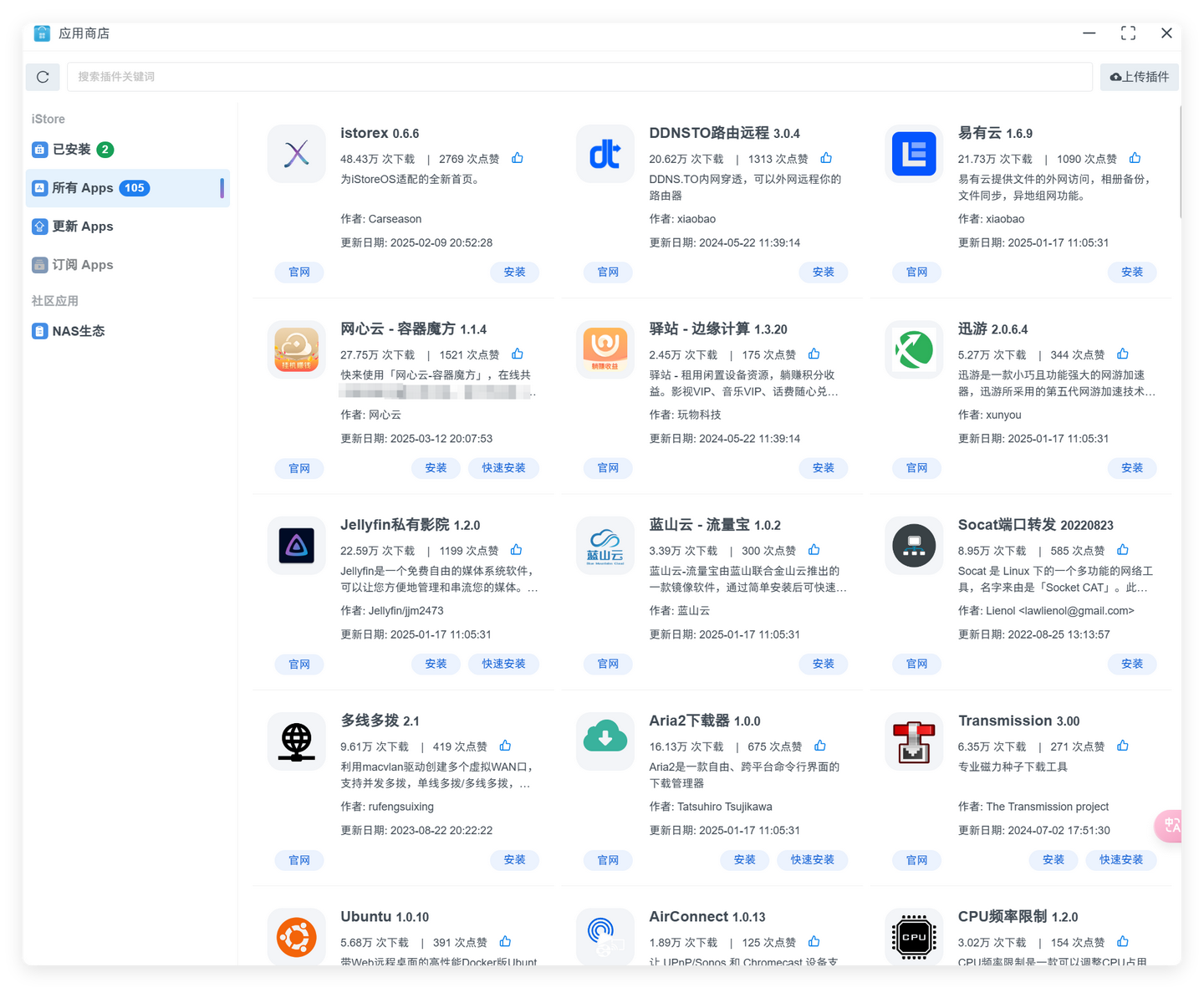This screenshot has height=988, width=1204.
Task: Click 上传插件 upload button
Action: (1140, 77)
